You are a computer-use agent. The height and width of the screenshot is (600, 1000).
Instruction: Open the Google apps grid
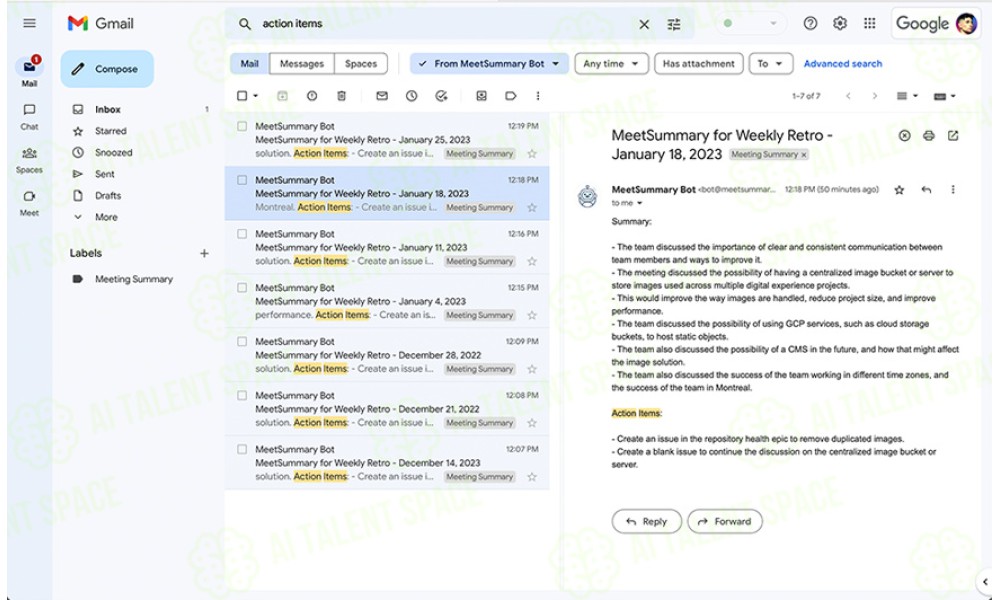869,24
